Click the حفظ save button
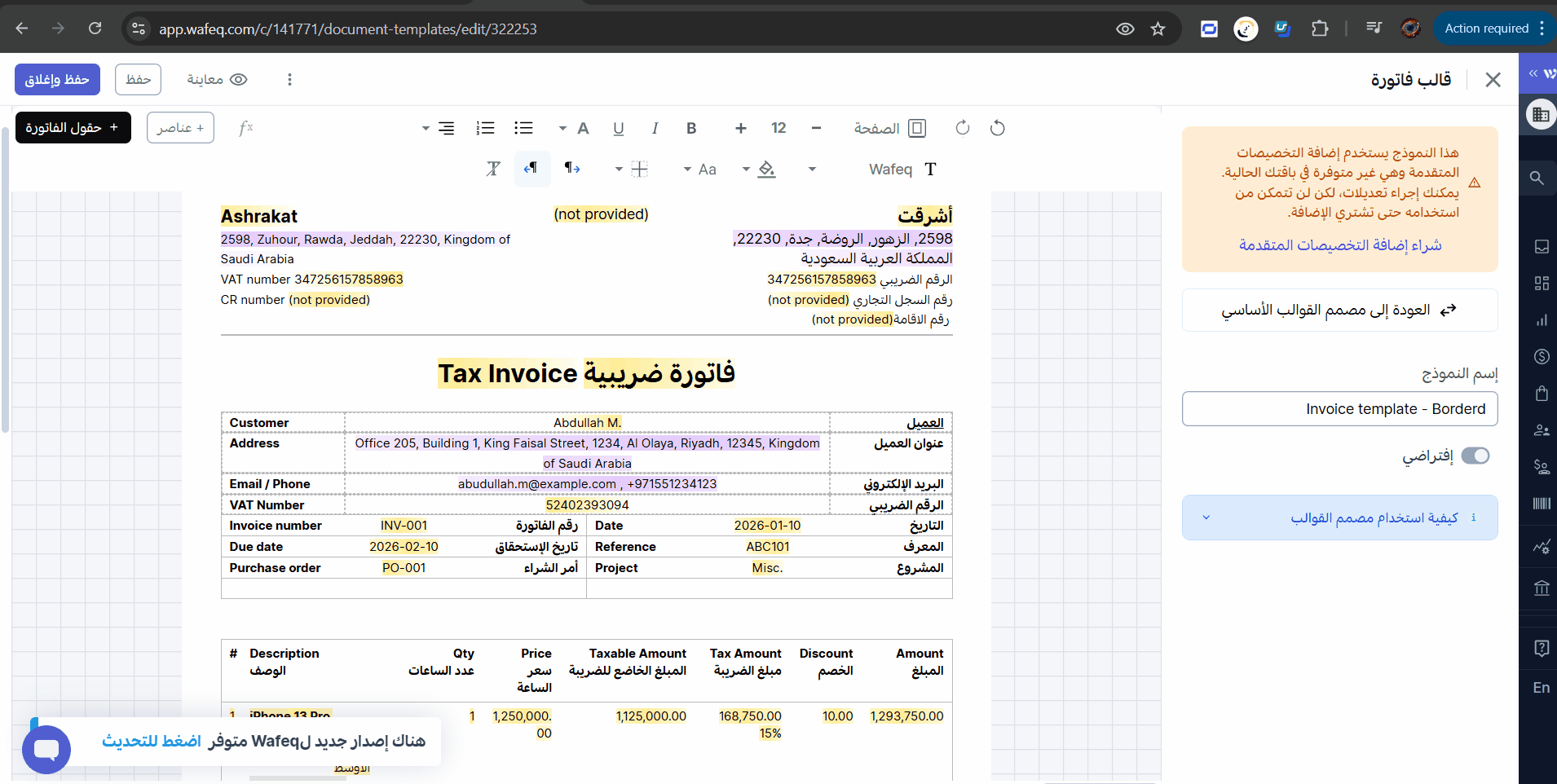This screenshot has width=1557, height=784. click(139, 79)
